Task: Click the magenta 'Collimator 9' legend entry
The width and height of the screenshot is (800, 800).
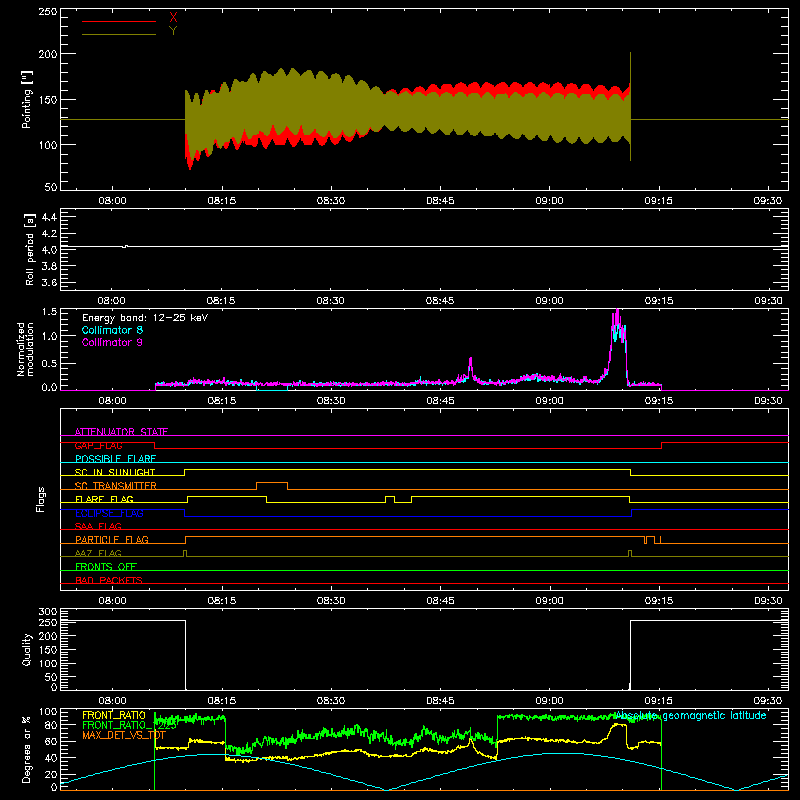Action: [112, 342]
